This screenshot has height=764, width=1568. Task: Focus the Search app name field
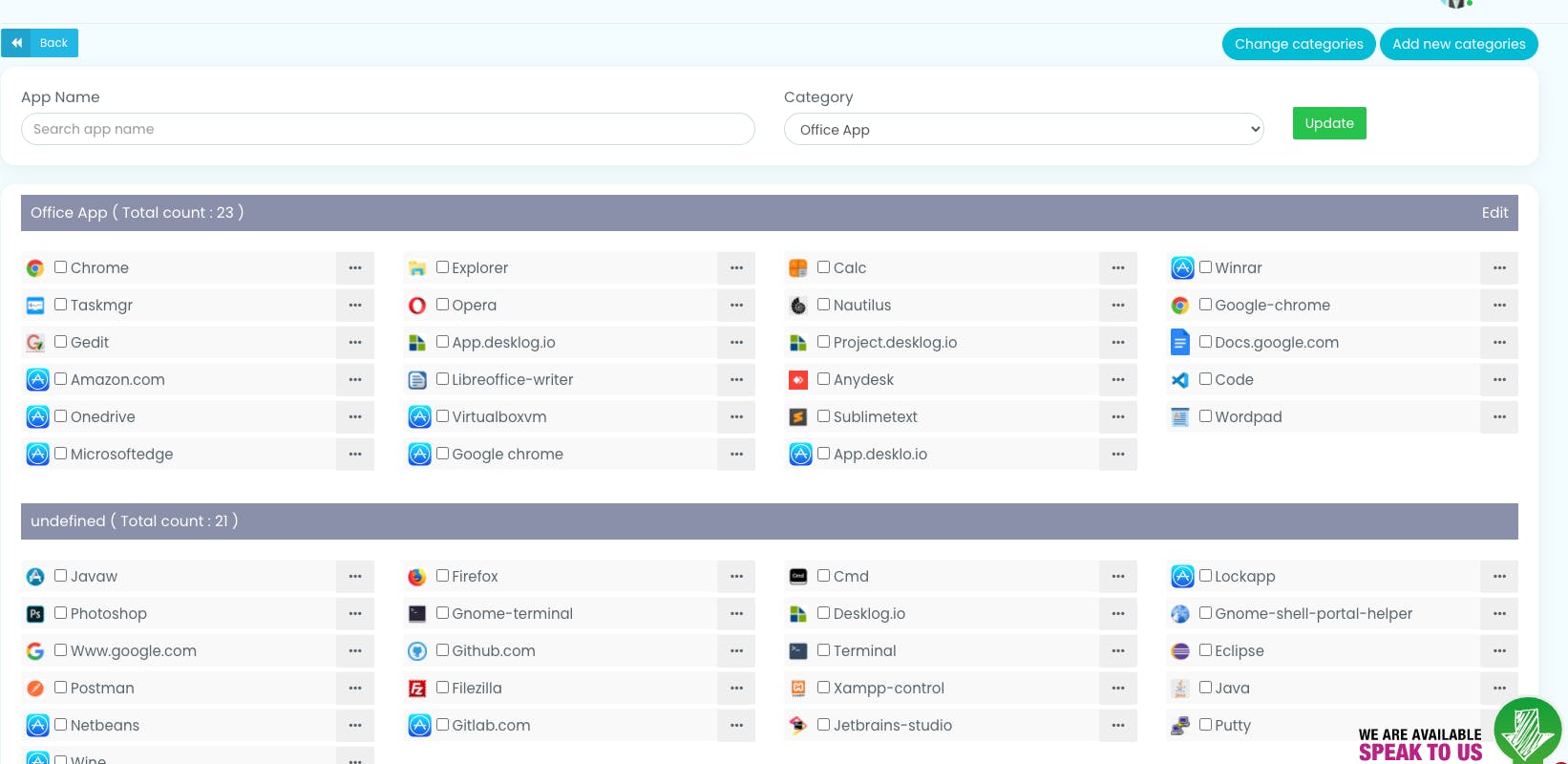click(388, 129)
